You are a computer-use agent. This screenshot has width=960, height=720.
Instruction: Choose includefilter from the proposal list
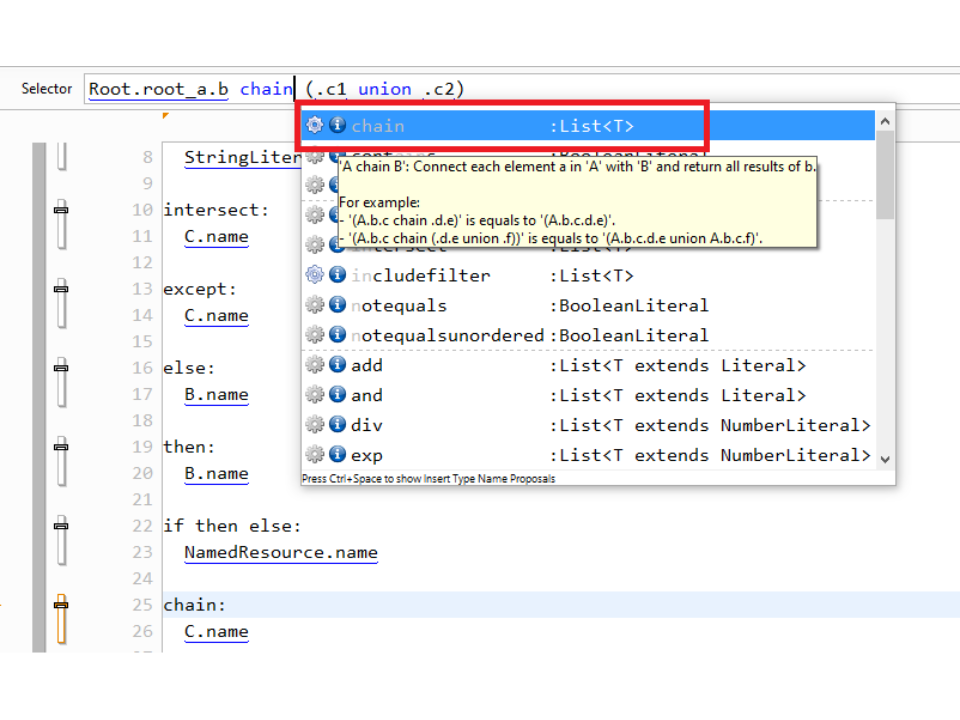coord(420,275)
